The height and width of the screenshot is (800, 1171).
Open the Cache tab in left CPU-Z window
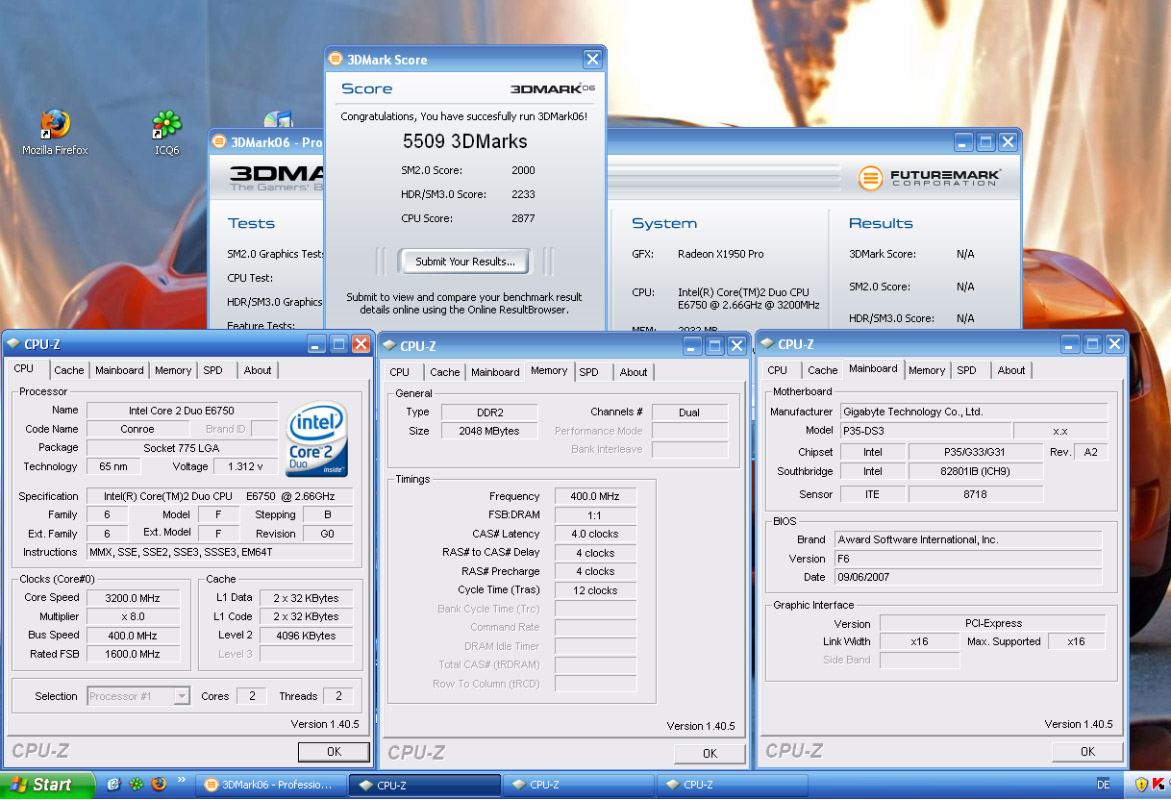[x=69, y=370]
